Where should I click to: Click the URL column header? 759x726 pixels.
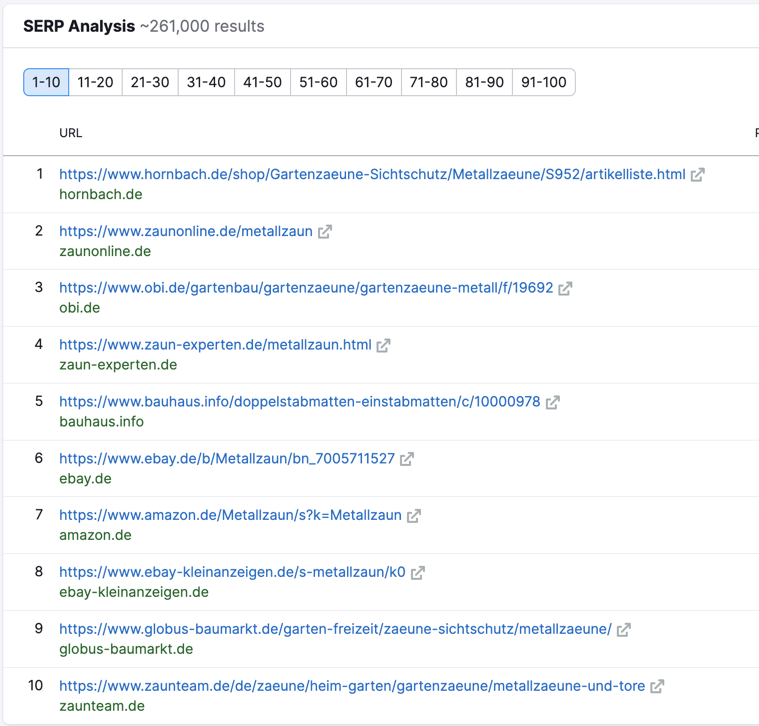(x=71, y=133)
